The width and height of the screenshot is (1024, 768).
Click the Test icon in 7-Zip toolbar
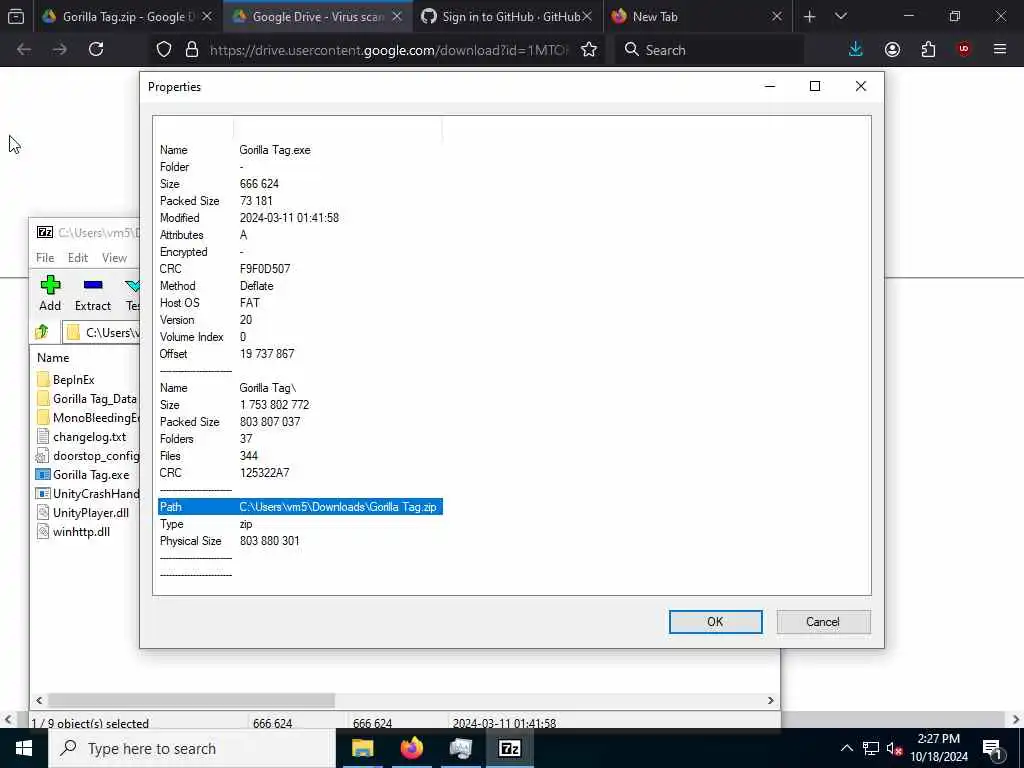pyautogui.click(x=133, y=293)
